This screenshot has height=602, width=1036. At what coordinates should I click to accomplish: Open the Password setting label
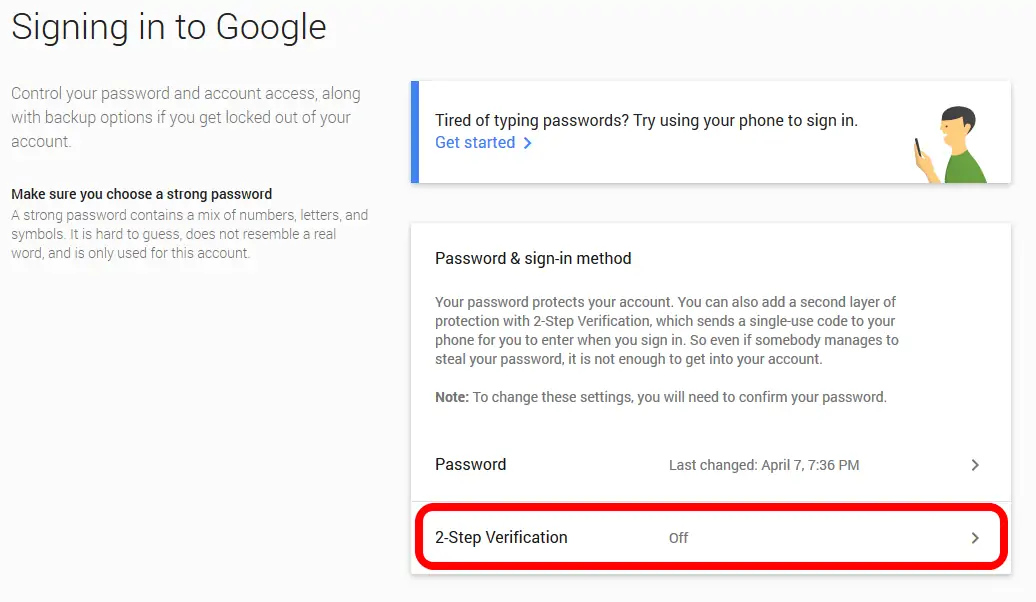pyautogui.click(x=470, y=465)
